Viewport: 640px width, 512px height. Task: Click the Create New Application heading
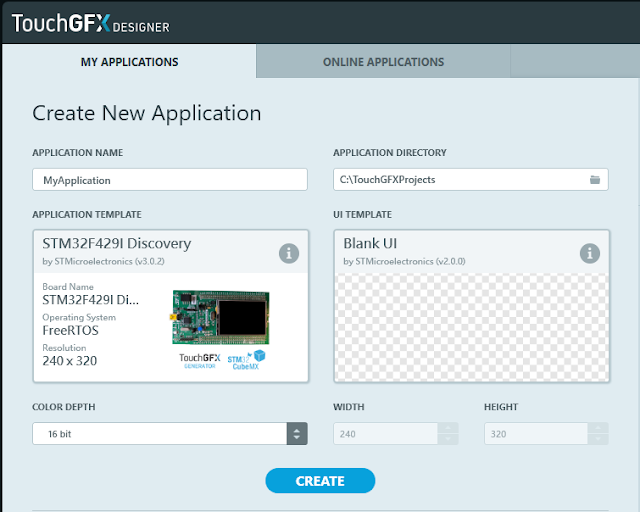(x=147, y=113)
